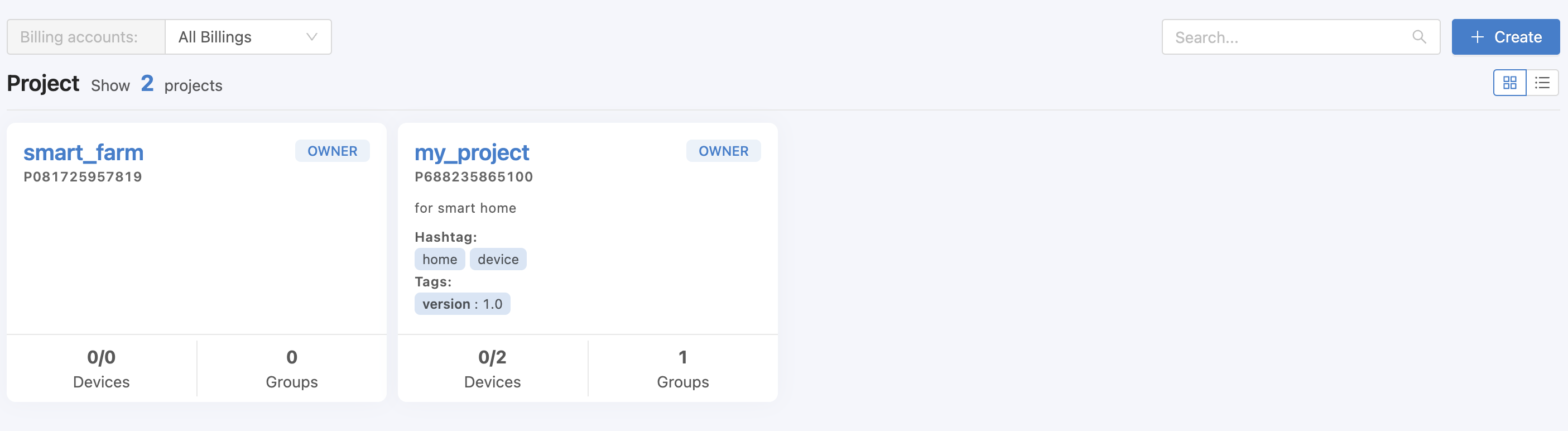Switch to grid view layout
This screenshot has width=1568, height=431.
point(1509,83)
